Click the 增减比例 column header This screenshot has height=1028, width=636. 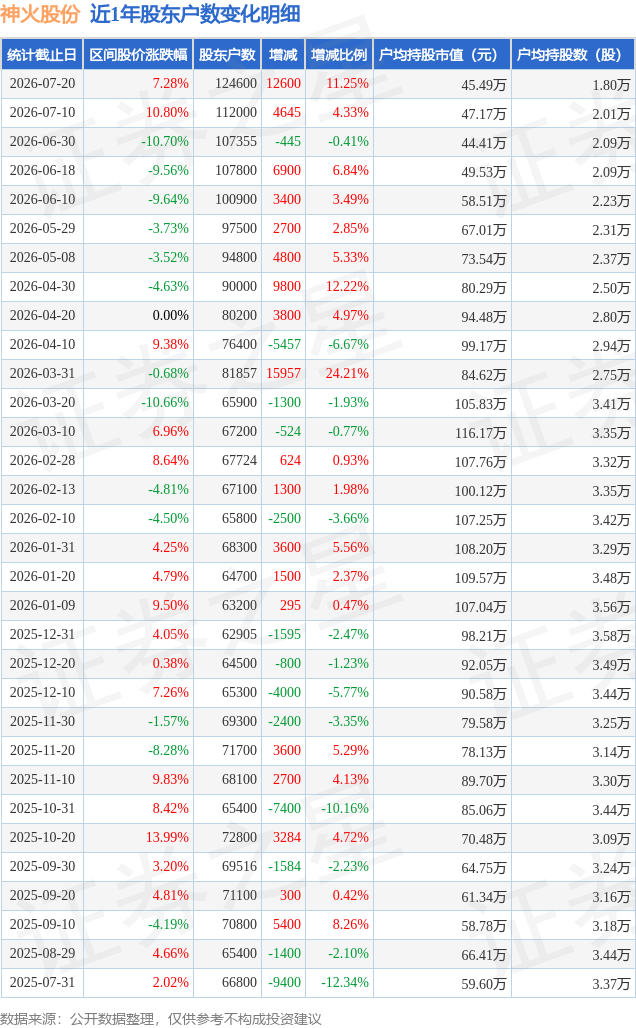click(x=339, y=54)
